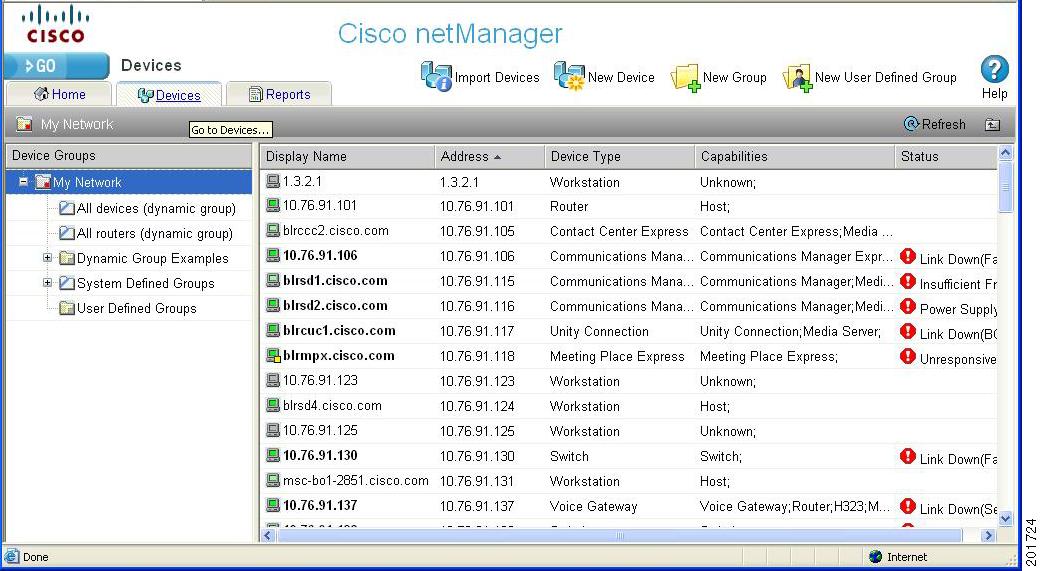This screenshot has width=1040, height=571.
Task: Click the Device Type column header
Action: (x=619, y=157)
